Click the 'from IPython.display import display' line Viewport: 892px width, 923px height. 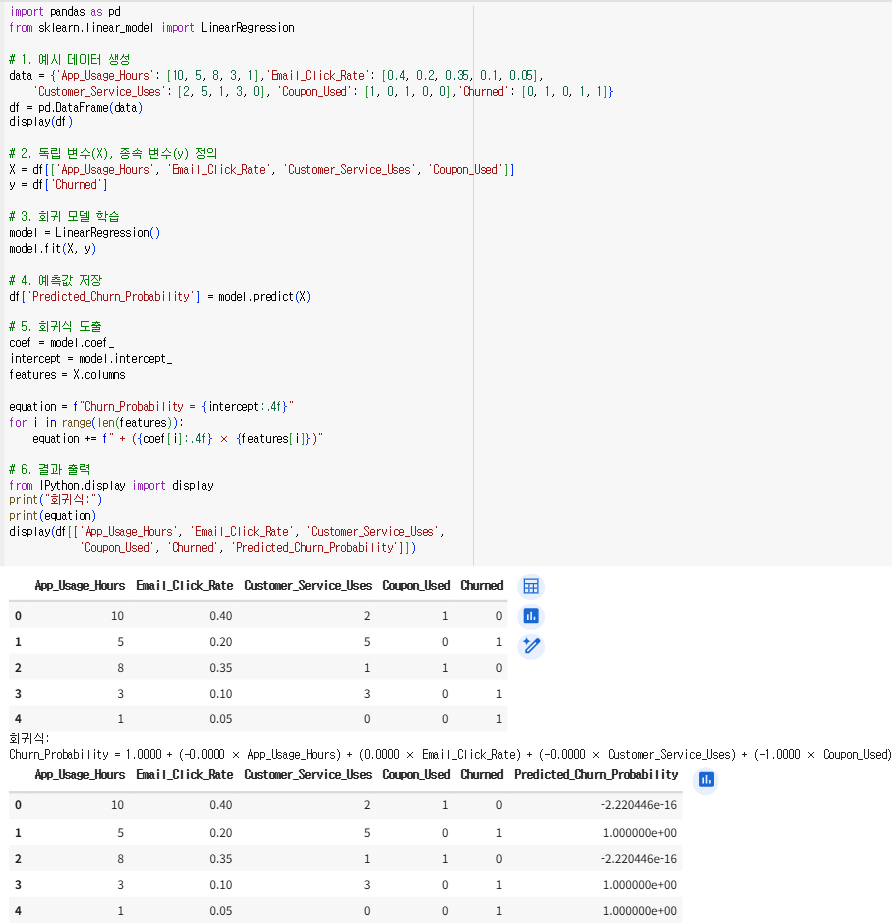click(111, 486)
